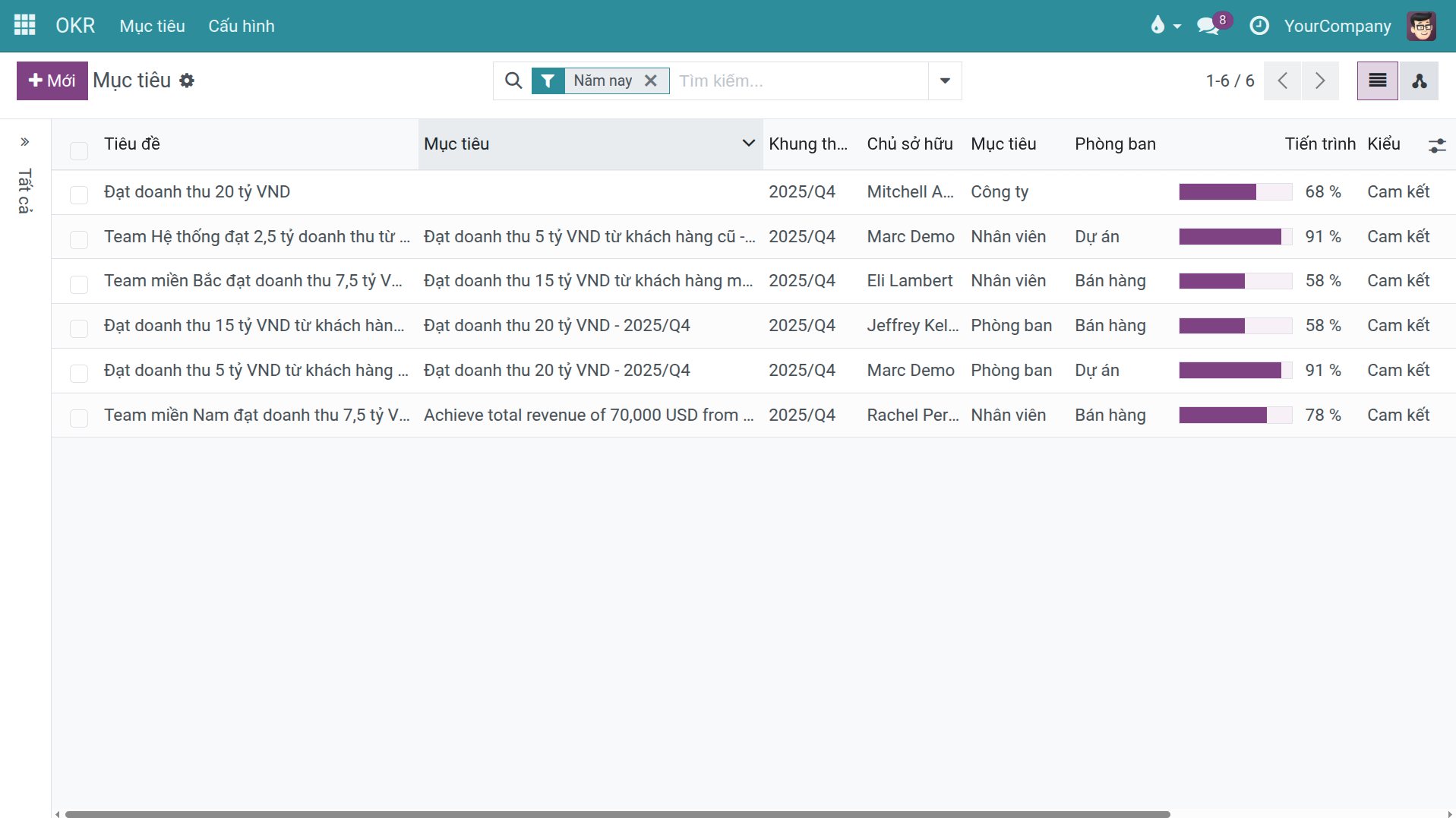This screenshot has height=818, width=1456.
Task: Open the debug droplet dropdown
Action: pos(1164,26)
